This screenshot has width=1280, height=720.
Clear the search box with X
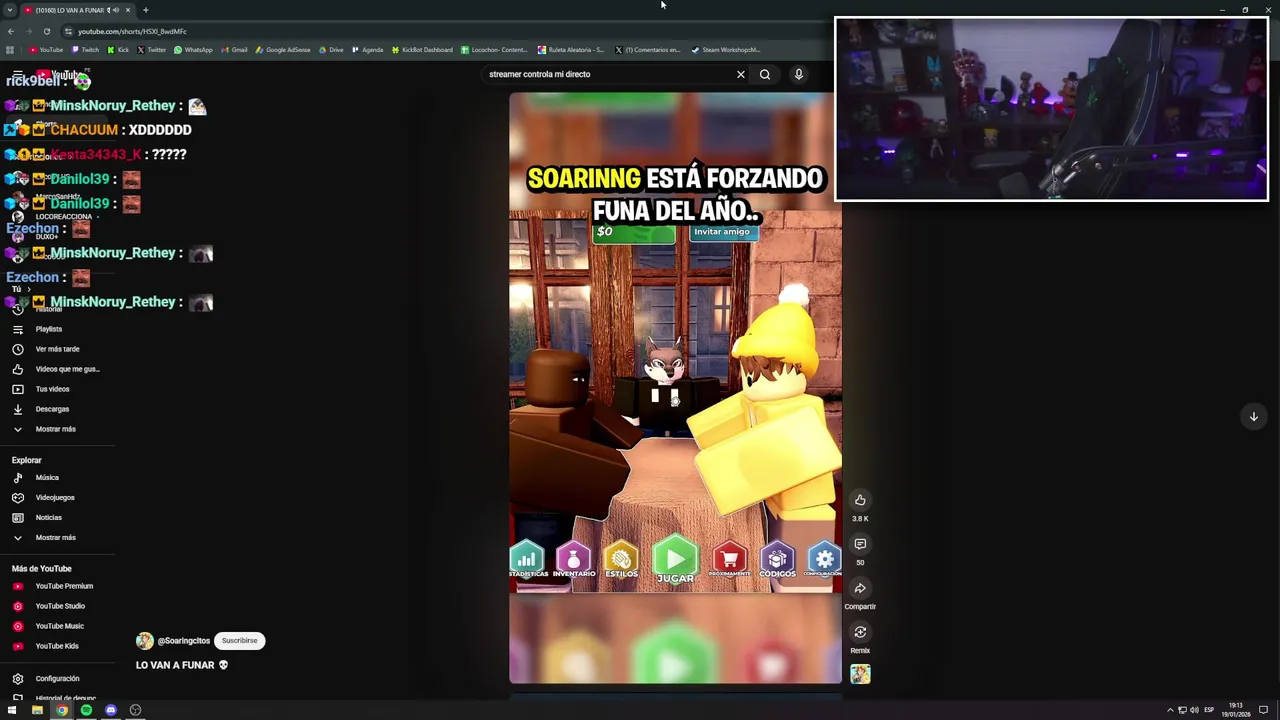coord(741,74)
